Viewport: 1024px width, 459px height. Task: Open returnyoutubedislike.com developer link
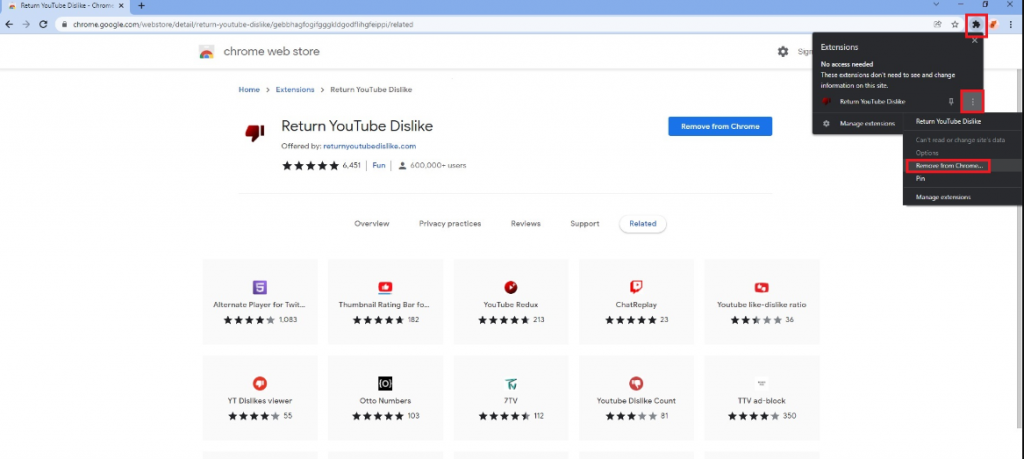(x=370, y=146)
